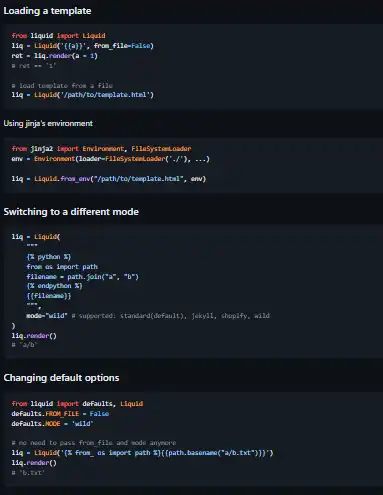Click the comment '# 'a/b''

(x=24, y=345)
